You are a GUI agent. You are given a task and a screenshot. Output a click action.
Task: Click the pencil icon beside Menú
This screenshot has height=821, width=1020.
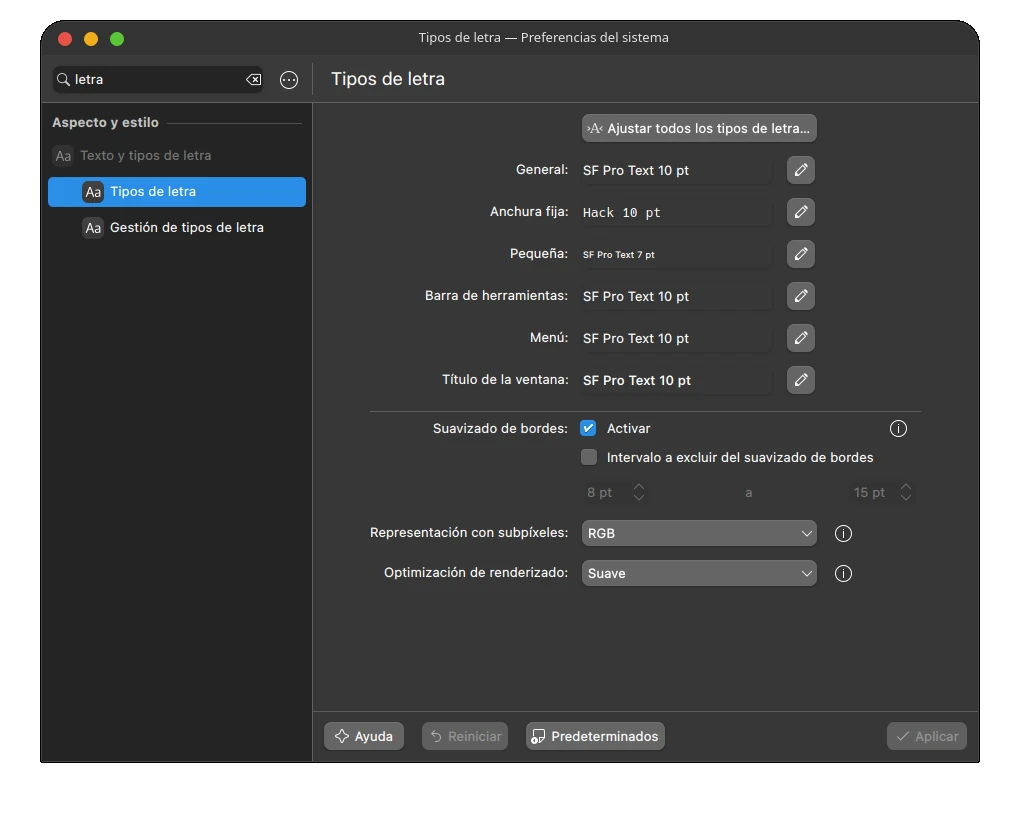800,338
